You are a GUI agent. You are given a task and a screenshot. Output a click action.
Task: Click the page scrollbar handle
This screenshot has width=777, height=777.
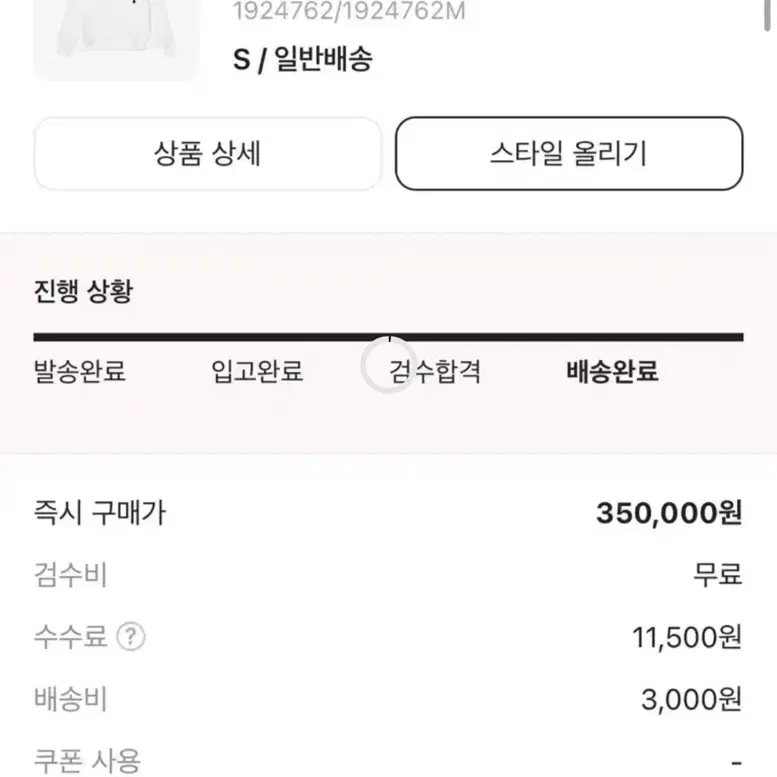coord(768,15)
